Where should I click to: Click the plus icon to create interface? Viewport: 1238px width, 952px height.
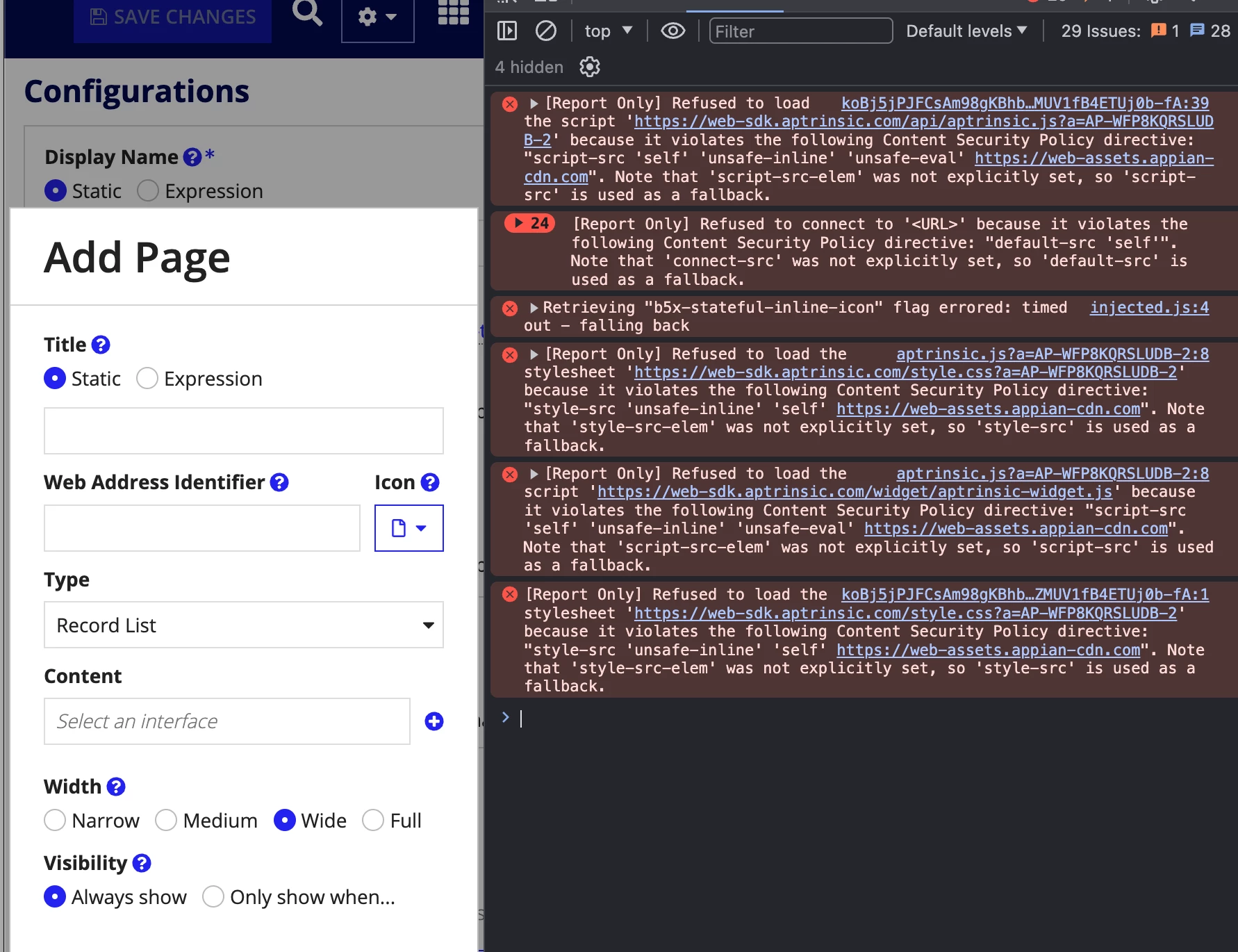tap(434, 721)
